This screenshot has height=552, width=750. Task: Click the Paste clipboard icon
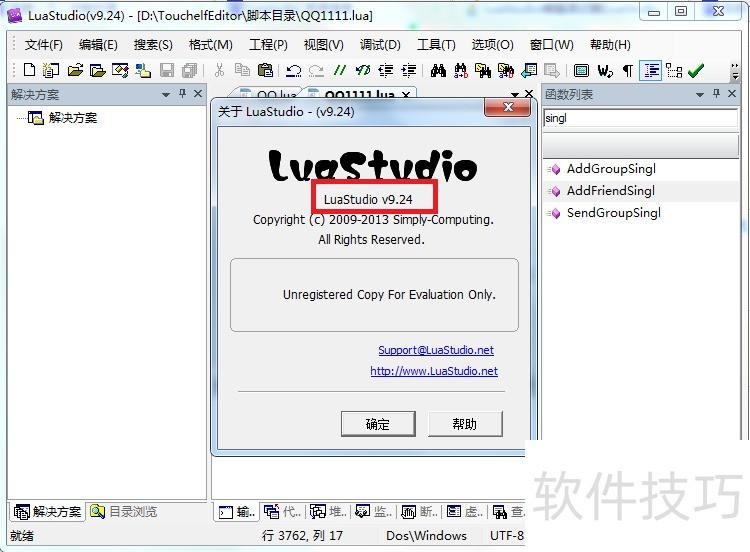(x=265, y=70)
